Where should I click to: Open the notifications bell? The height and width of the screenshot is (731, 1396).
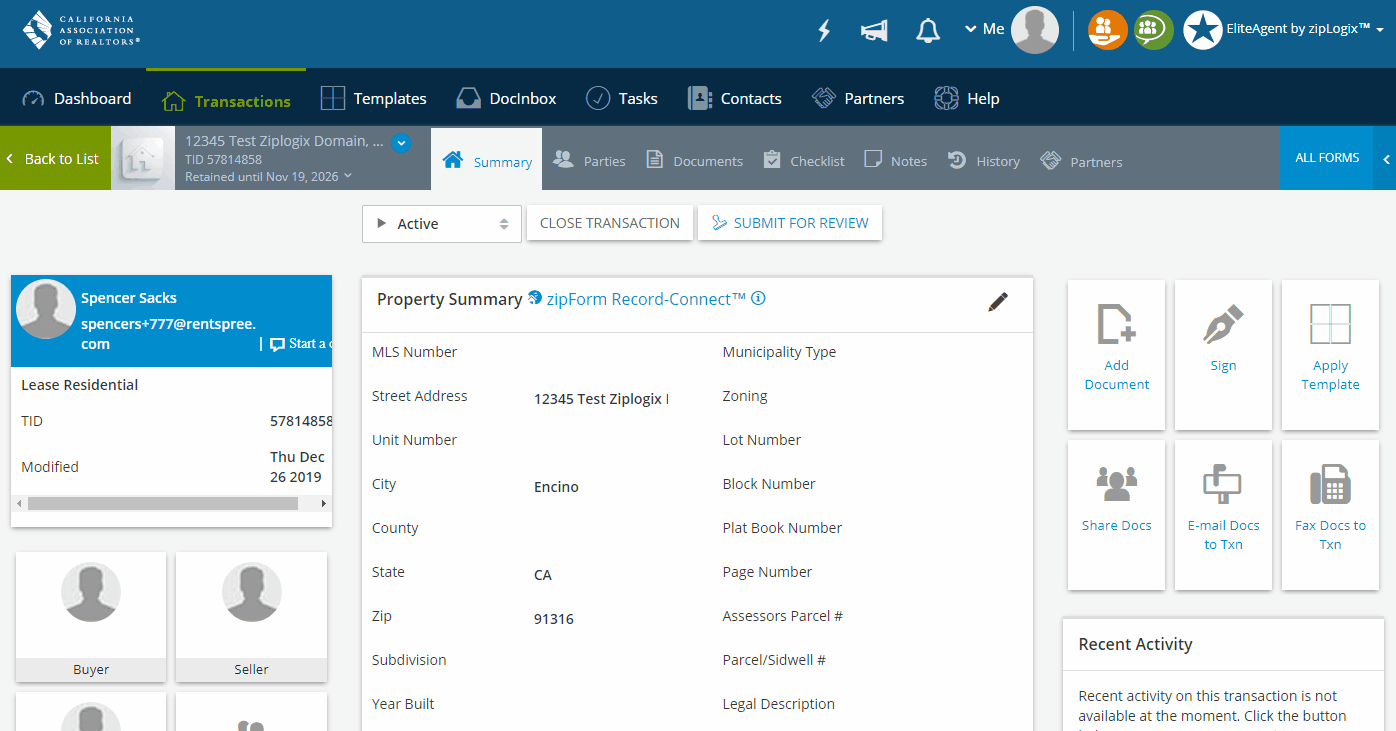point(928,31)
